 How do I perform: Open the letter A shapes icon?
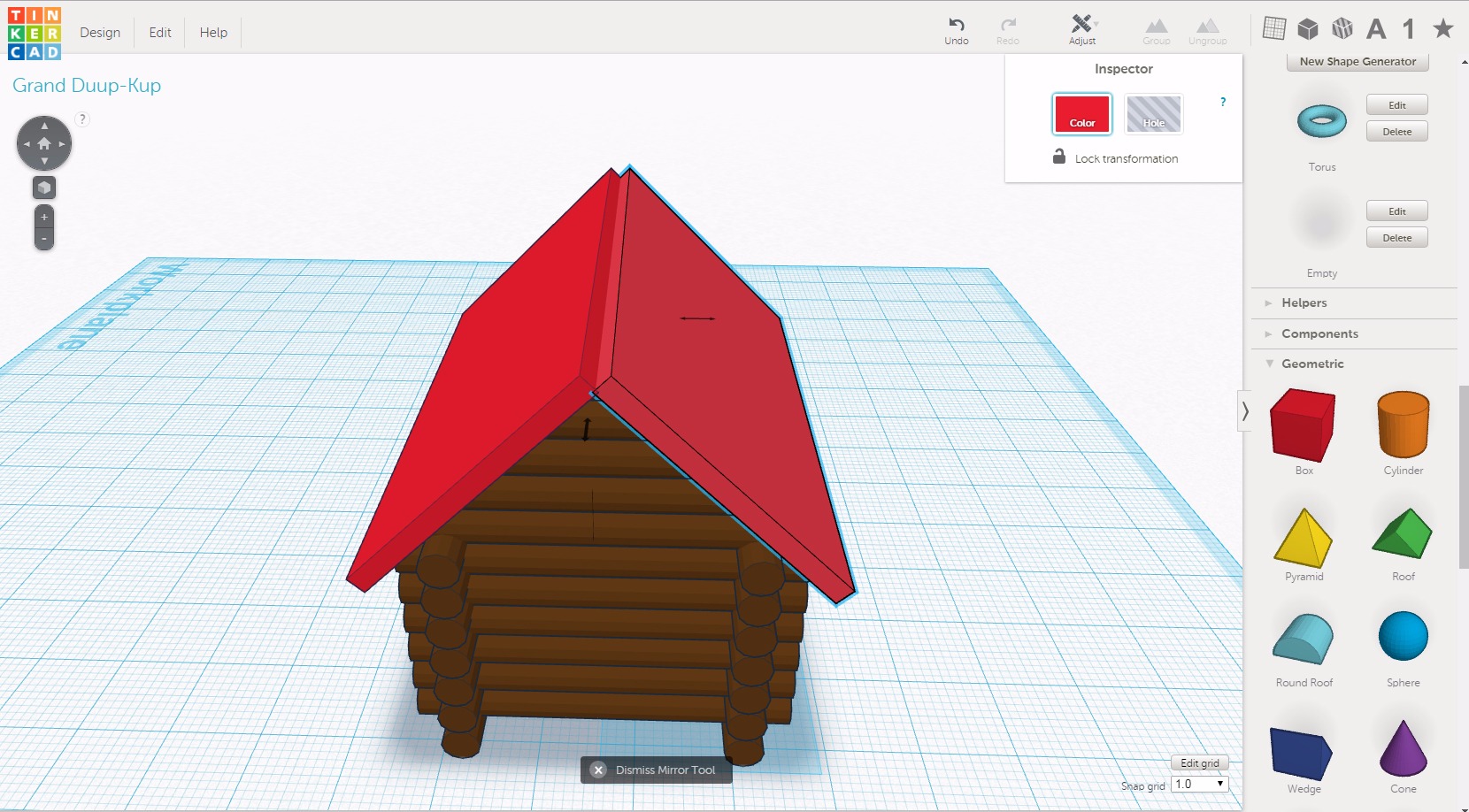point(1376,29)
